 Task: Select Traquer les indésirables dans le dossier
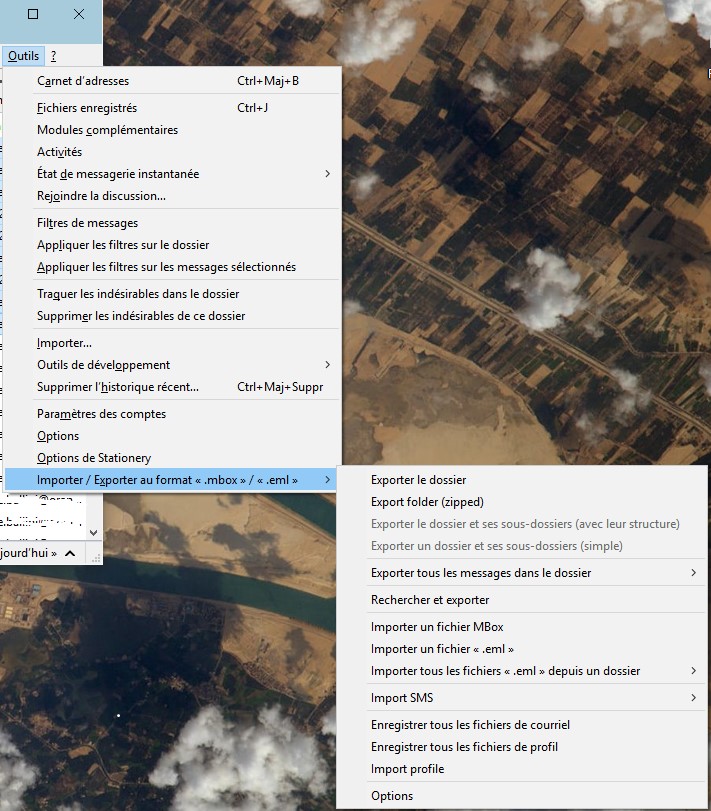point(173,294)
